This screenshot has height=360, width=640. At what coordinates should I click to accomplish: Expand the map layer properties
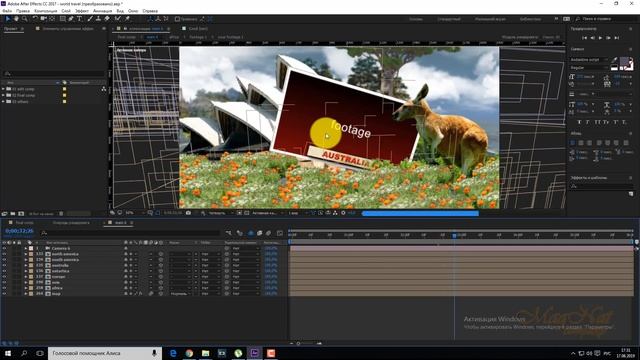tap(26, 293)
